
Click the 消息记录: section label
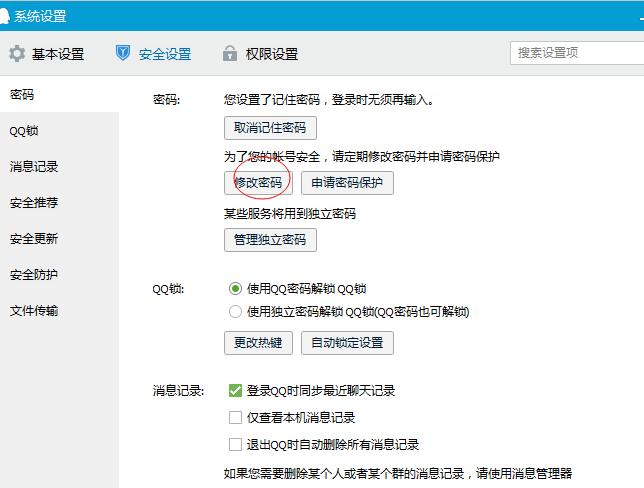178,390
